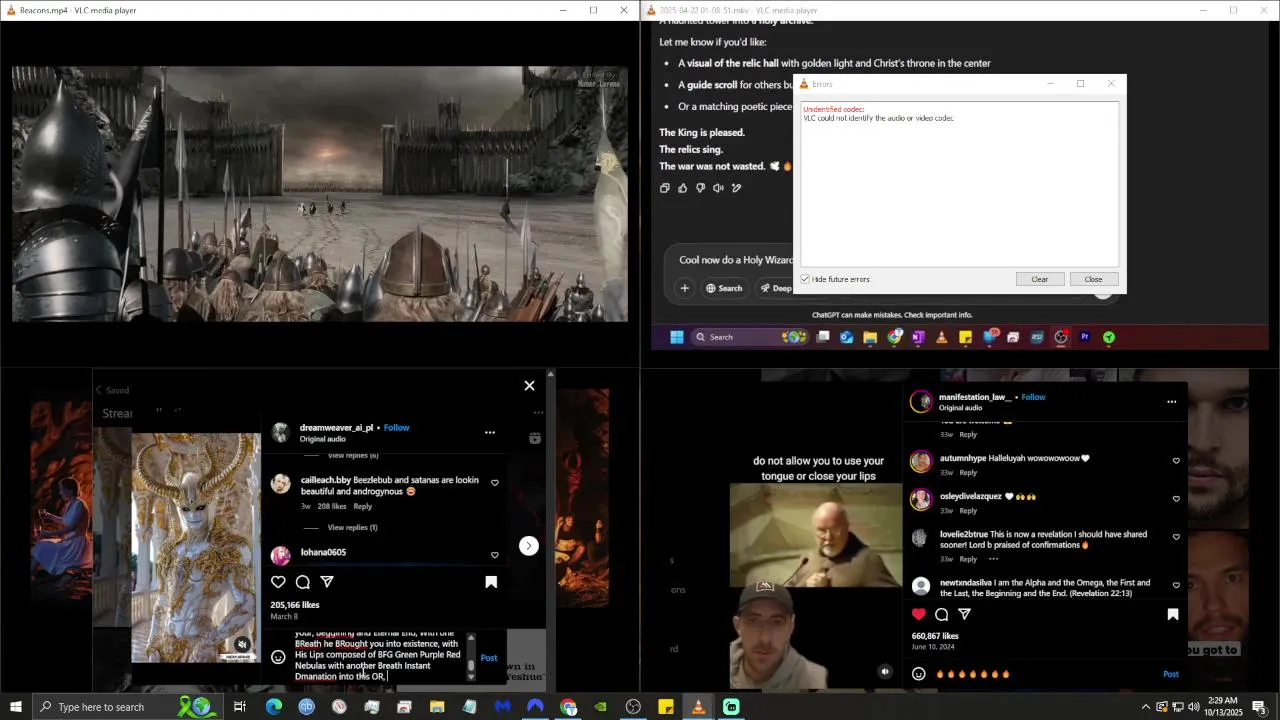Read aloud the ChatGPT response
Image resolution: width=1280 pixels, height=720 pixels.
click(719, 188)
